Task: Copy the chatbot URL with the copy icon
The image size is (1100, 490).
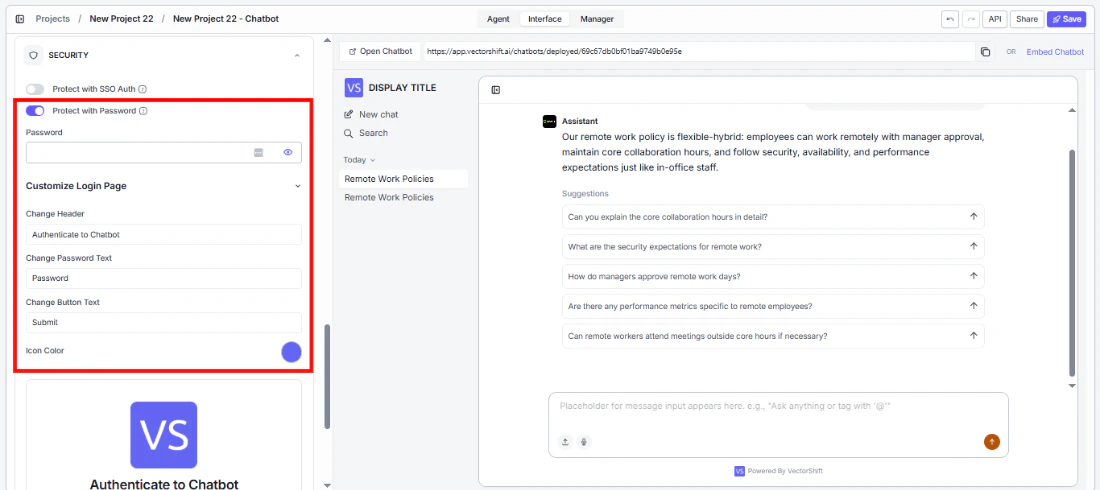Action: coord(986,52)
